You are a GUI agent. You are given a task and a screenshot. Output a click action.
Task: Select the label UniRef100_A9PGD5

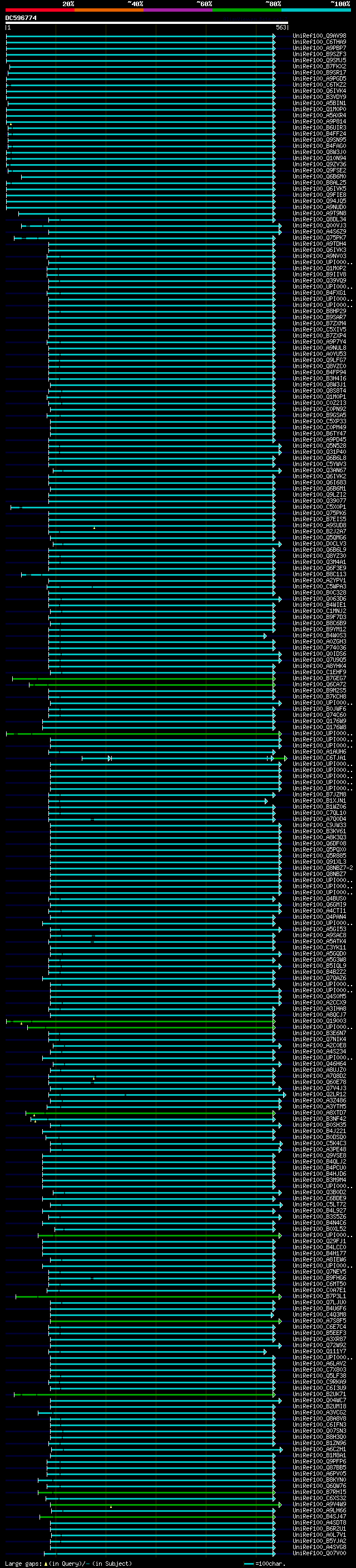319,78
